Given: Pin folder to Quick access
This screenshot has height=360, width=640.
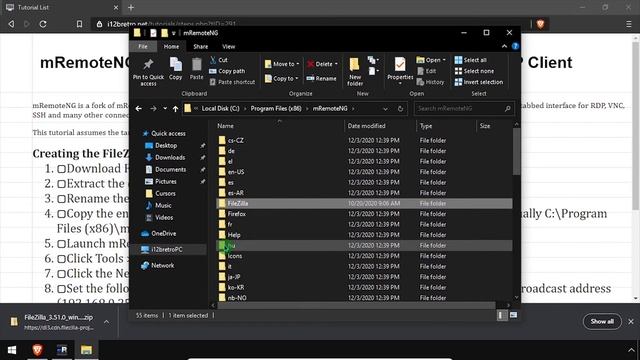Looking at the screenshot, I should click(x=148, y=72).
